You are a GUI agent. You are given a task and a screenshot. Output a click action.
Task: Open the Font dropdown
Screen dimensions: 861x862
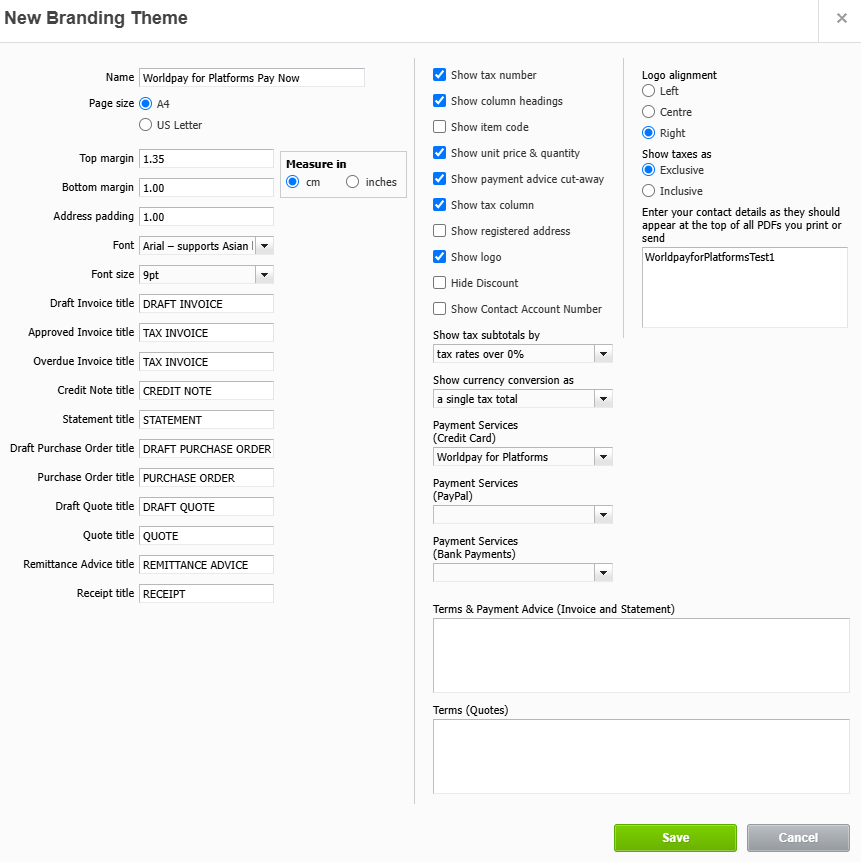pyautogui.click(x=265, y=246)
